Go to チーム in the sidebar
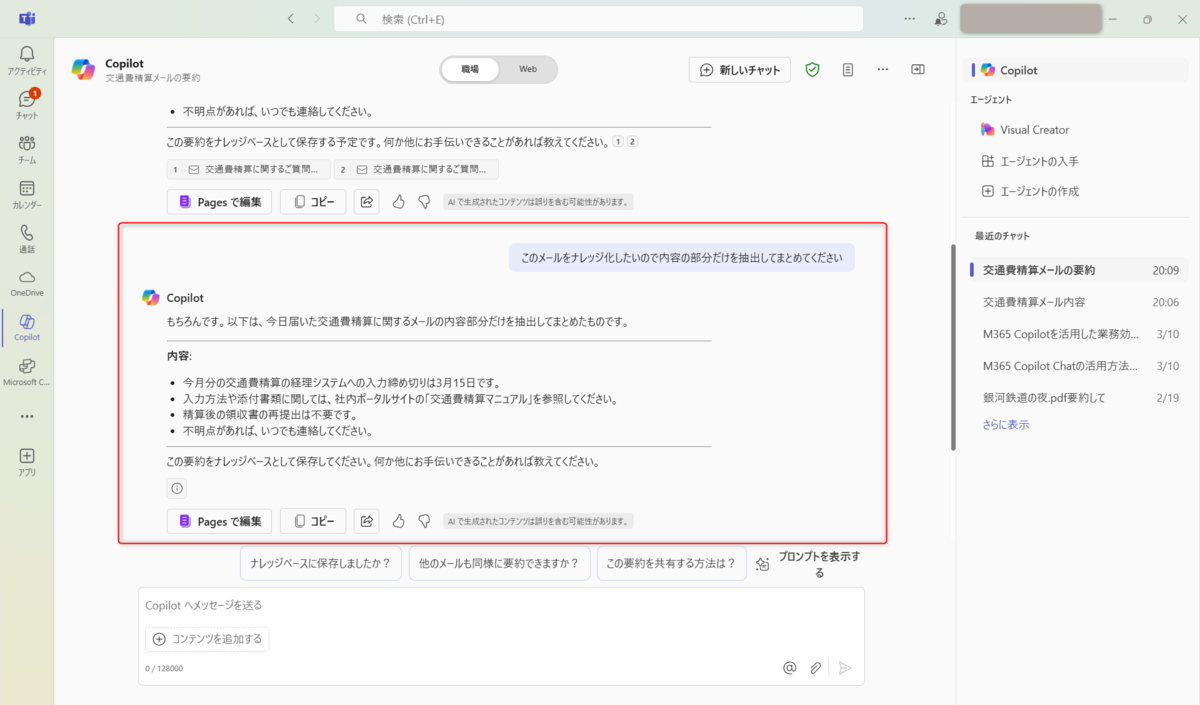 coord(27,149)
